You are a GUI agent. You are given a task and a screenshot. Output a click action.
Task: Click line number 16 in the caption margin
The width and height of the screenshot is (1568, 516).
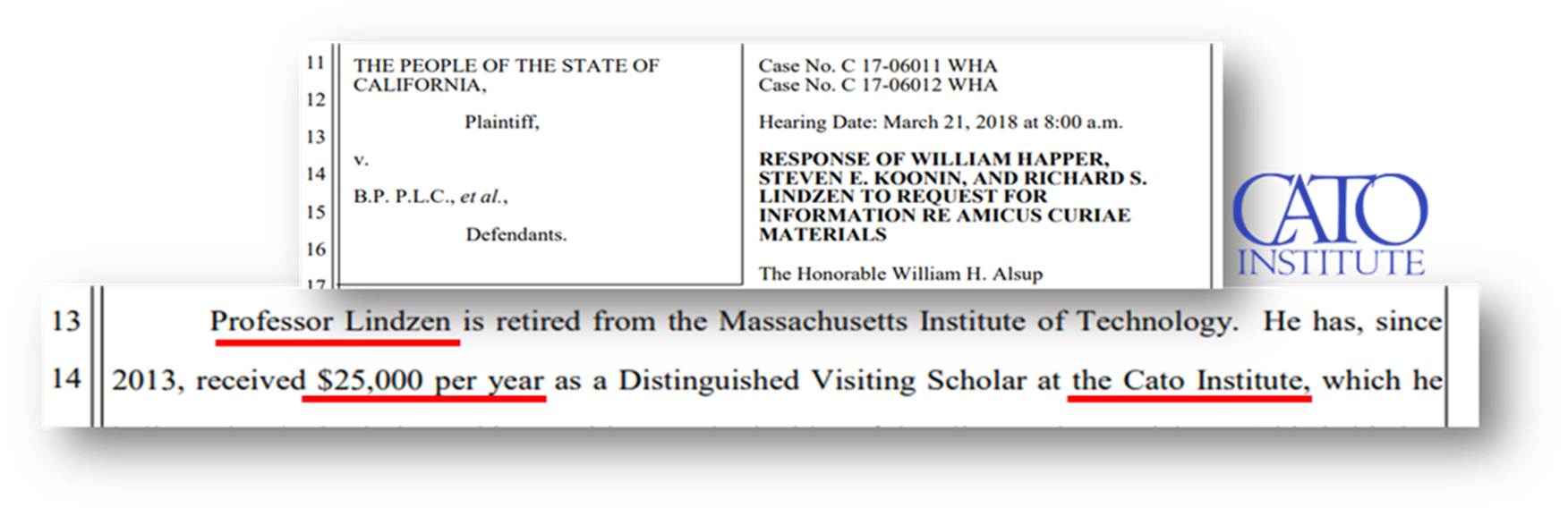315,249
